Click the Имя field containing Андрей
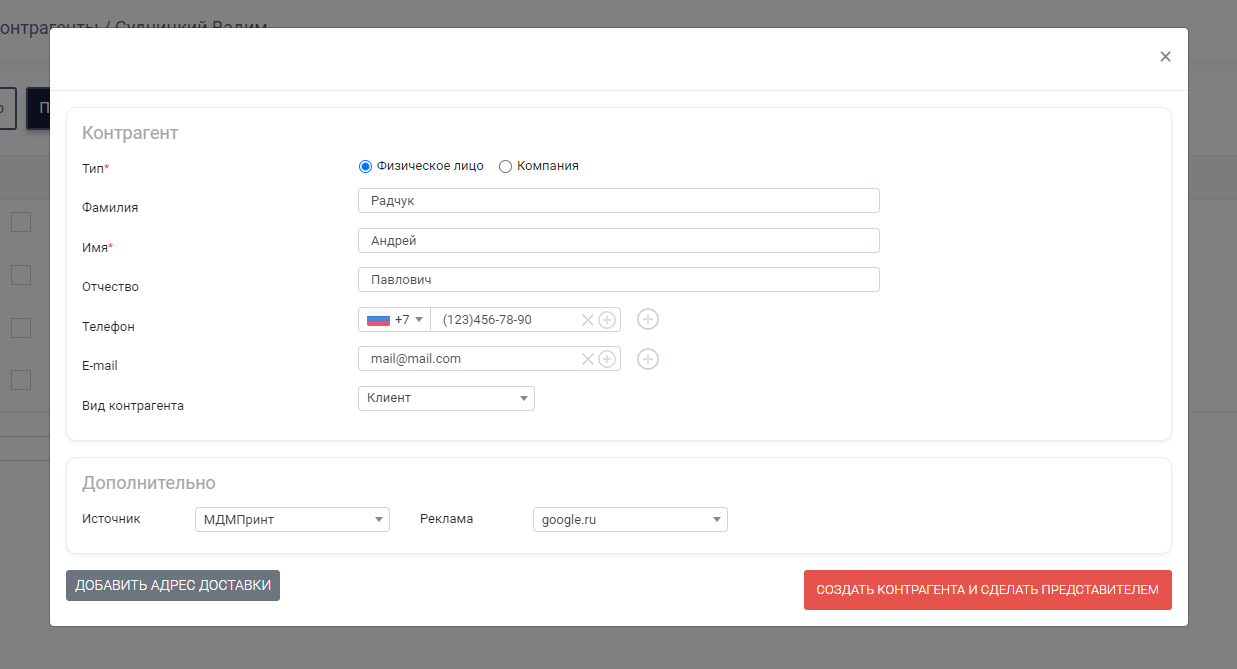This screenshot has height=669, width=1237. pos(619,241)
